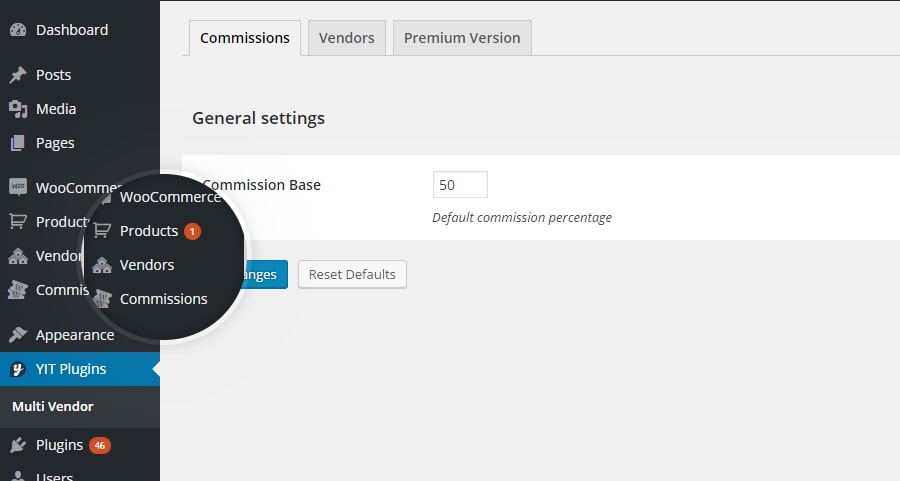Switch to the Vendors tab
The image size is (900, 481).
(347, 38)
